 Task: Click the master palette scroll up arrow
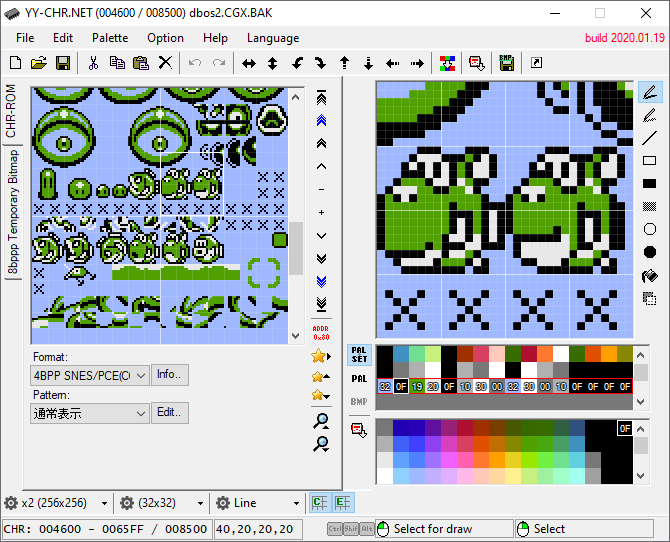click(x=641, y=429)
